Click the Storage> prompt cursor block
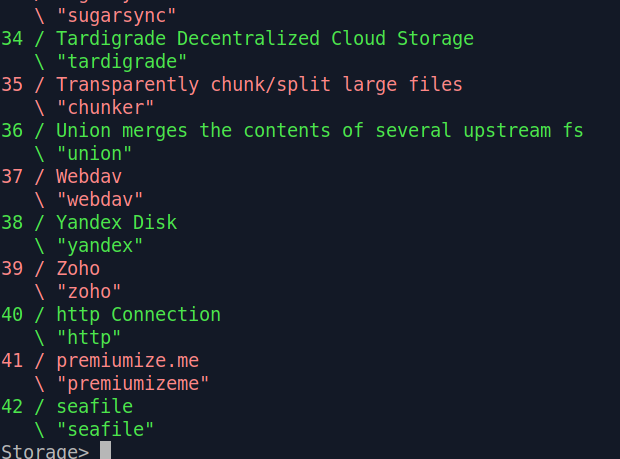620x459 pixels. point(105,450)
